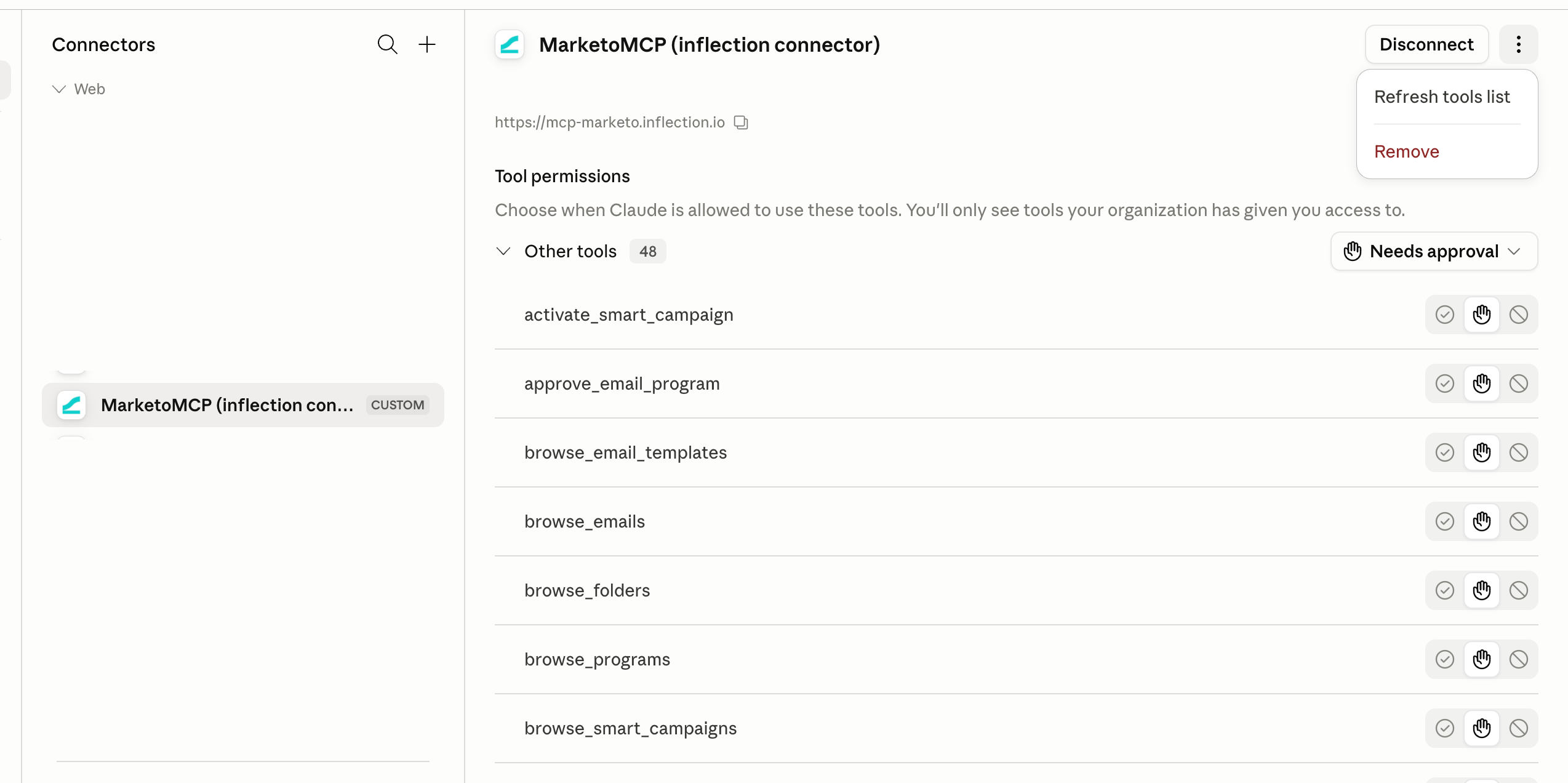Click the activate_smart_campaign tool name
Image resolution: width=1568 pixels, height=783 pixels.
click(x=628, y=315)
